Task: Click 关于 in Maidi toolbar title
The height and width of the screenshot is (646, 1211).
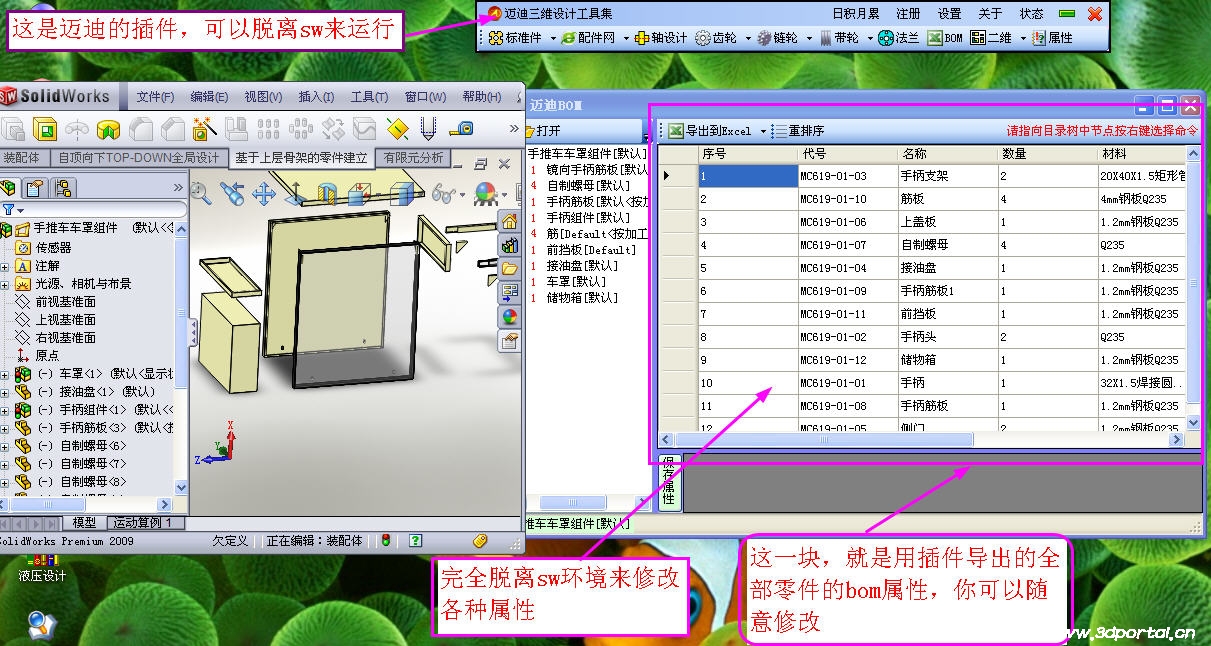Action: [989, 14]
